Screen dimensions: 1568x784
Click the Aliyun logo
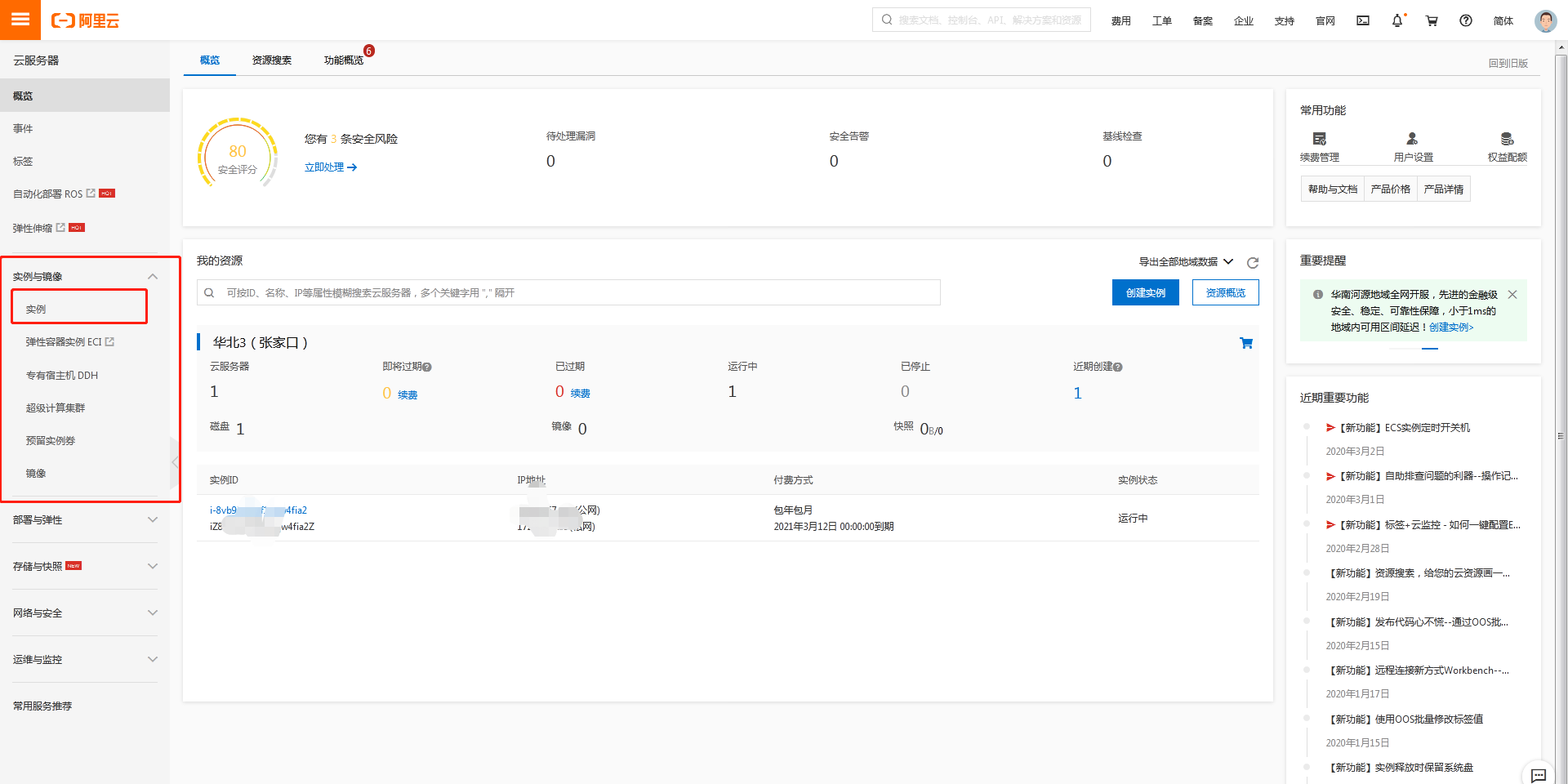[x=85, y=20]
